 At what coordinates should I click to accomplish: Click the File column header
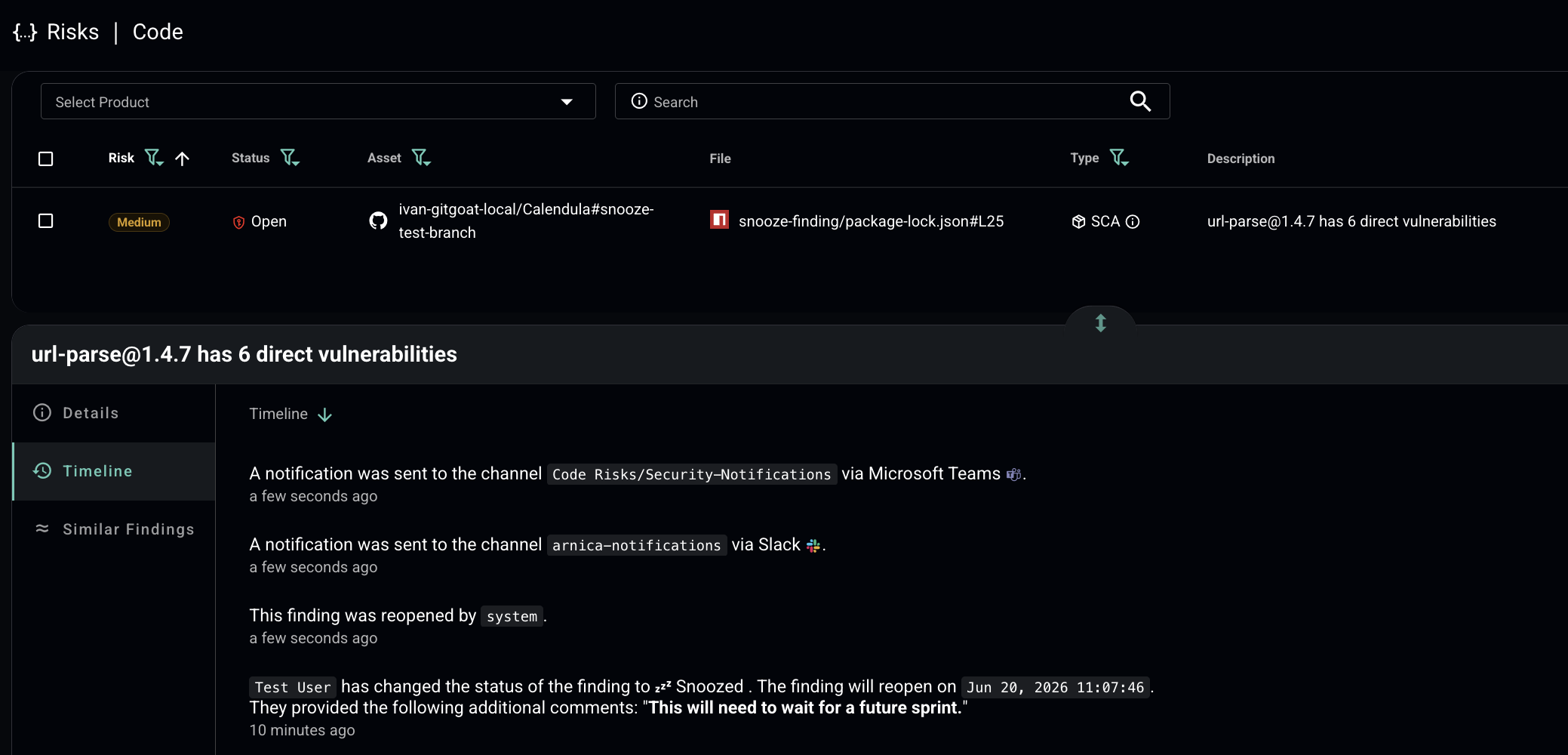click(x=720, y=159)
